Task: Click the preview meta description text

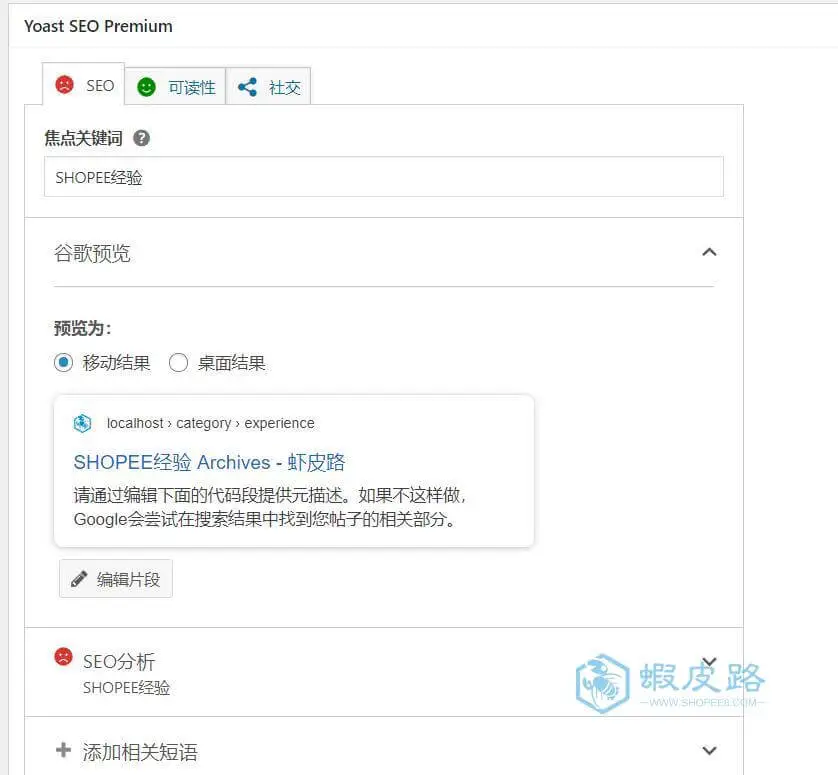Action: [x=269, y=507]
